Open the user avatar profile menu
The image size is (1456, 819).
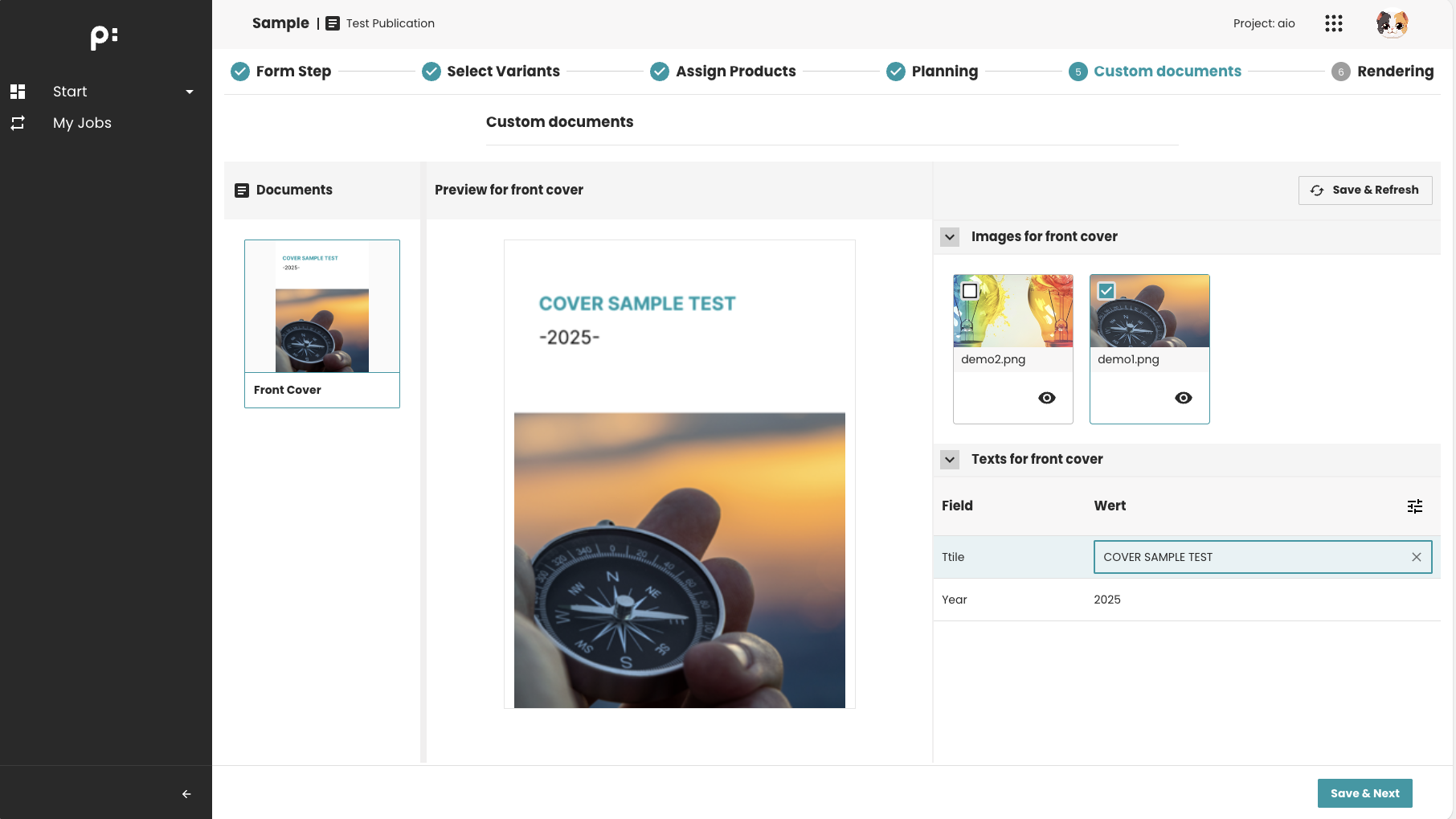coord(1392,23)
